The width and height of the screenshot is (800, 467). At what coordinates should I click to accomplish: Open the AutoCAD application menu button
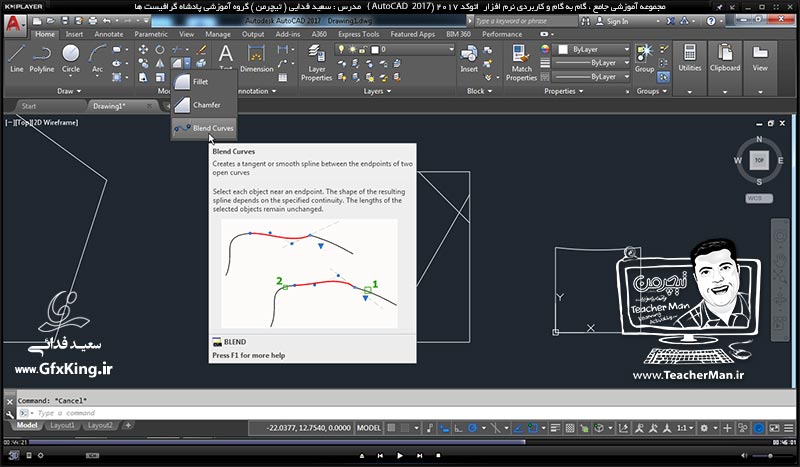point(14,24)
